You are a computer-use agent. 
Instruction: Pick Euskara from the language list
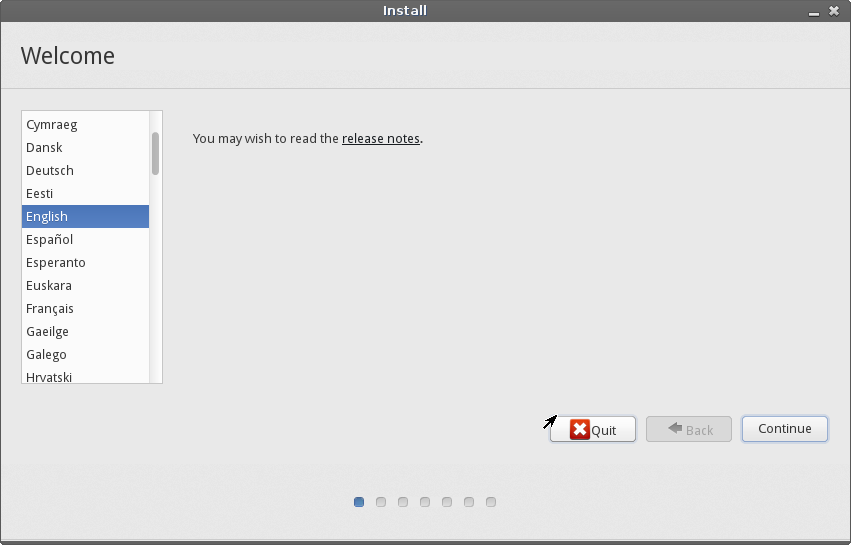pyautogui.click(x=85, y=286)
